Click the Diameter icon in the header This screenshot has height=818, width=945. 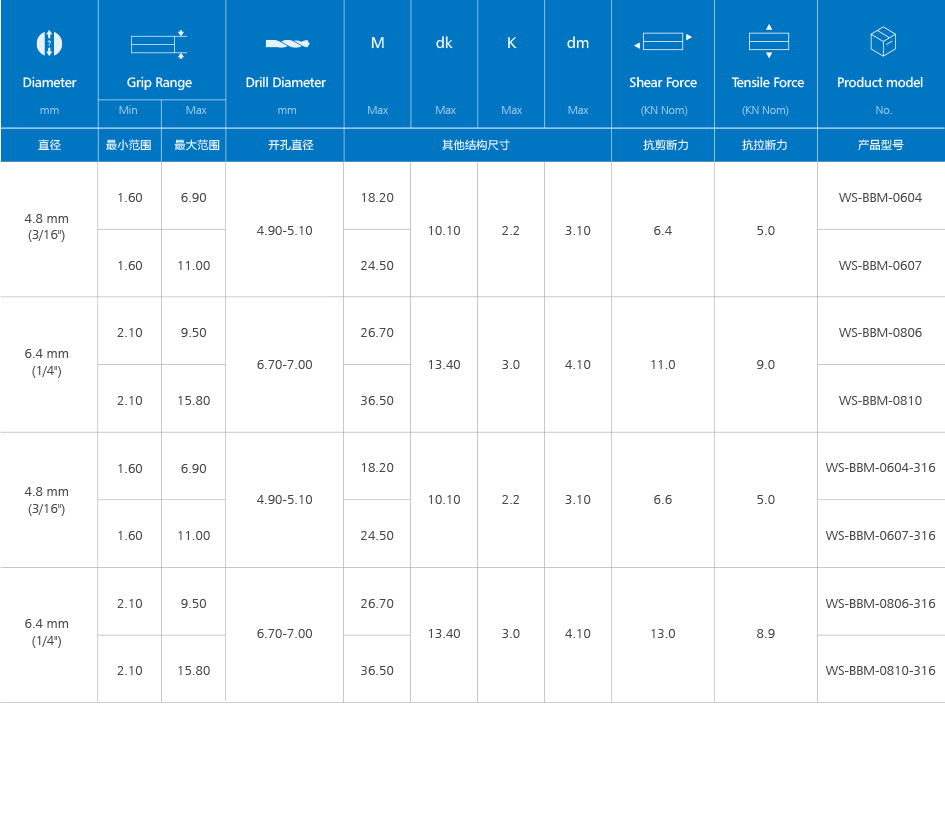[x=49, y=43]
